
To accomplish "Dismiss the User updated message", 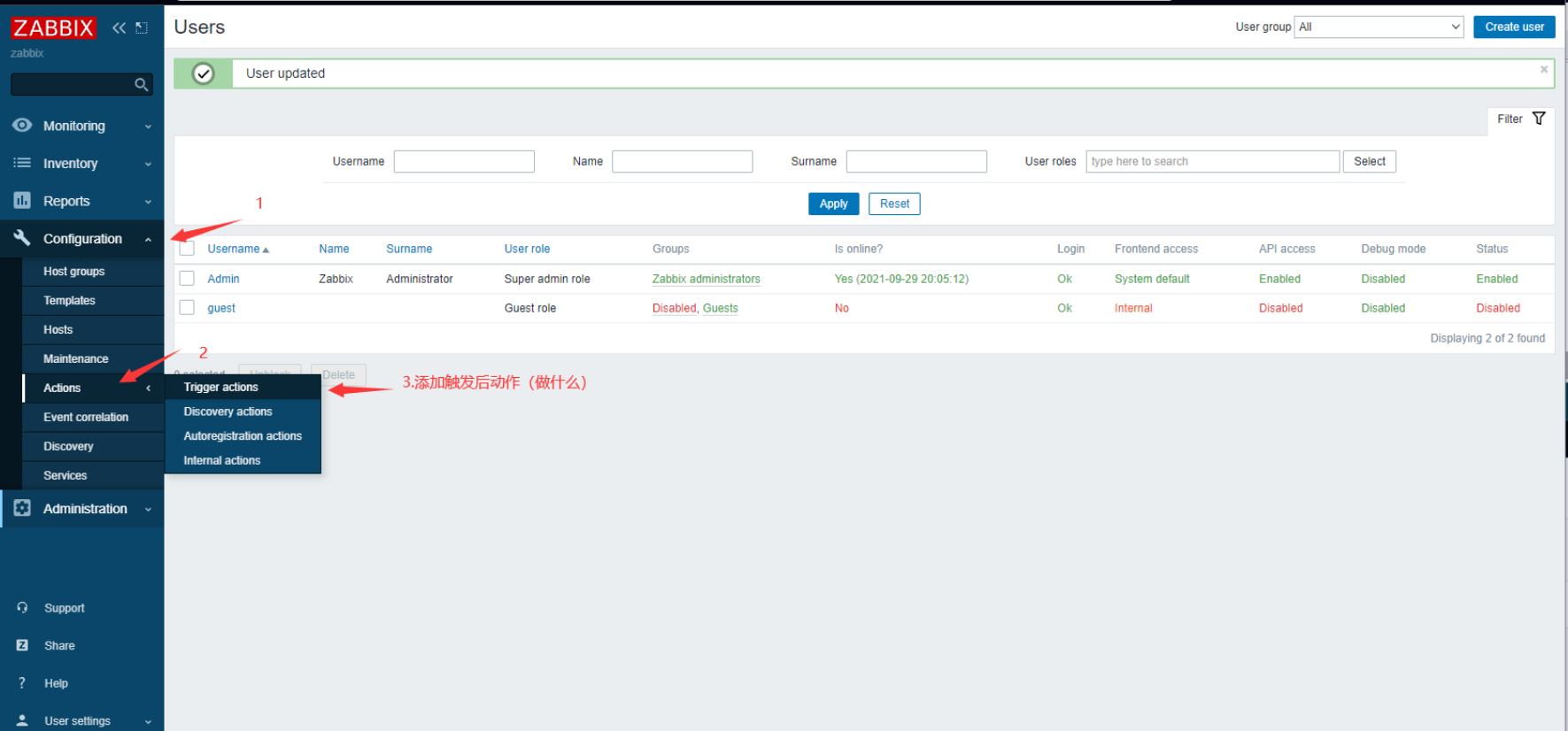I will (1544, 69).
